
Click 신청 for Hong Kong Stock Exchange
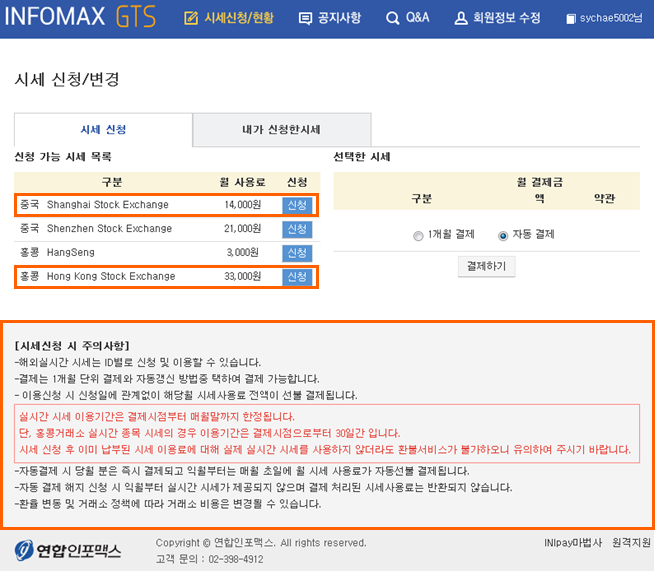297,277
